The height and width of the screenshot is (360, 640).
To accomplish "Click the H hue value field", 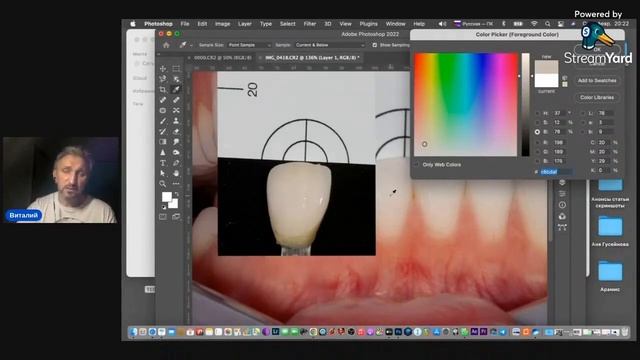I will (559, 113).
